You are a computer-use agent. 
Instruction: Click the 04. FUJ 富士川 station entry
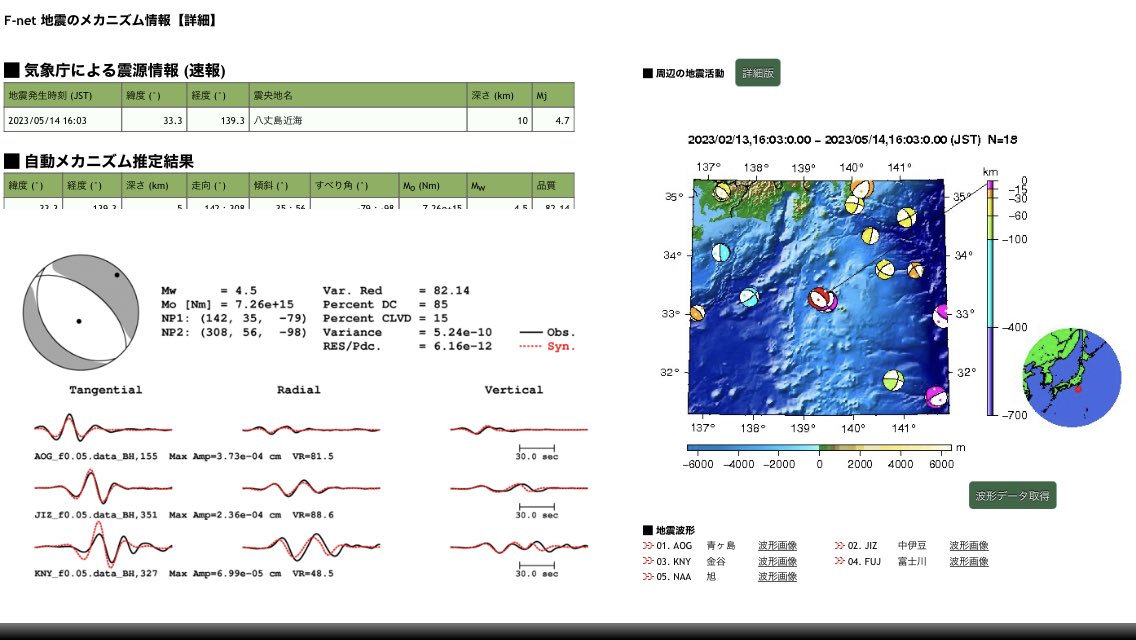887,562
